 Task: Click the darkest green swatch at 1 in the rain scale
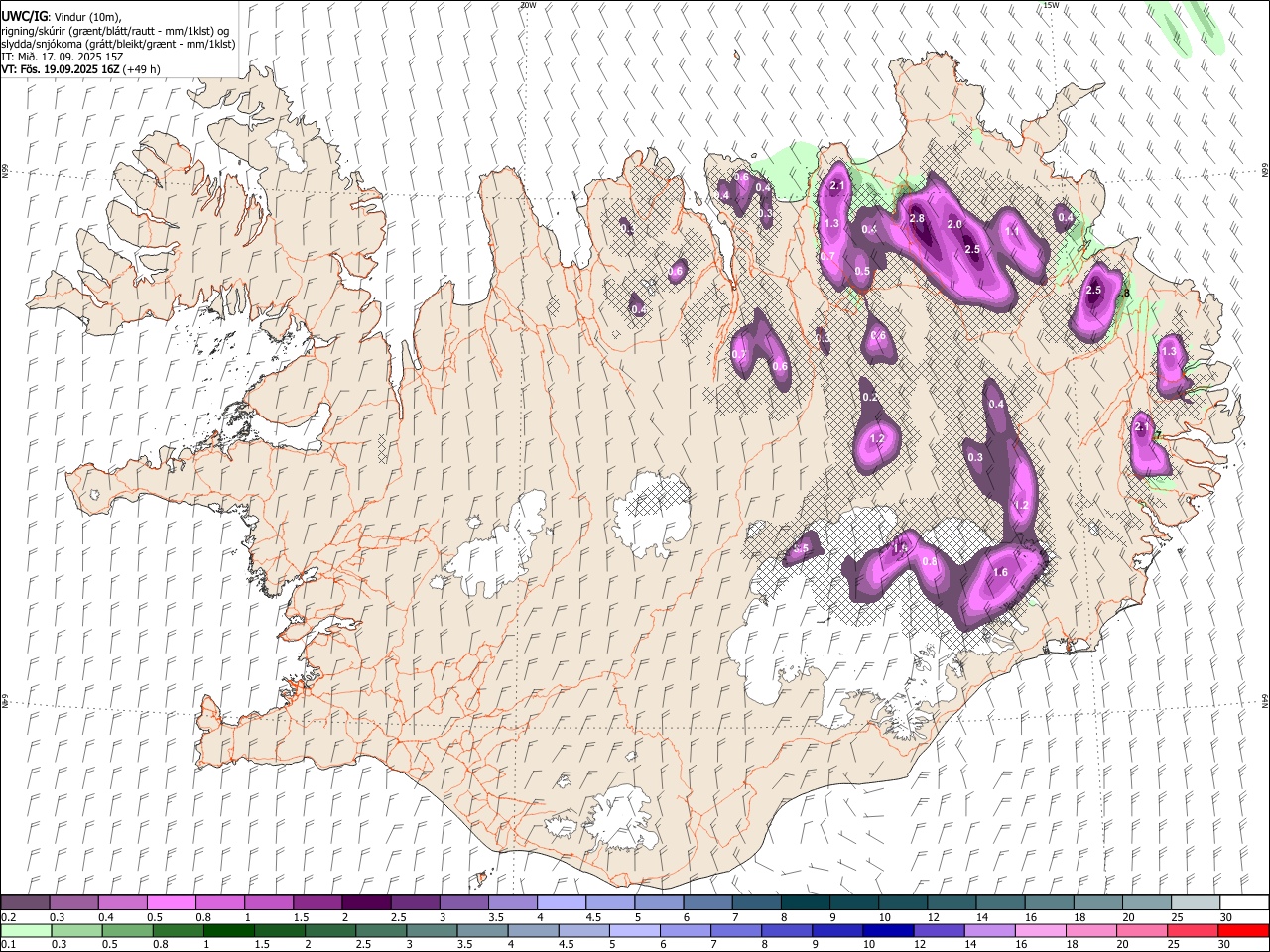coord(229,931)
